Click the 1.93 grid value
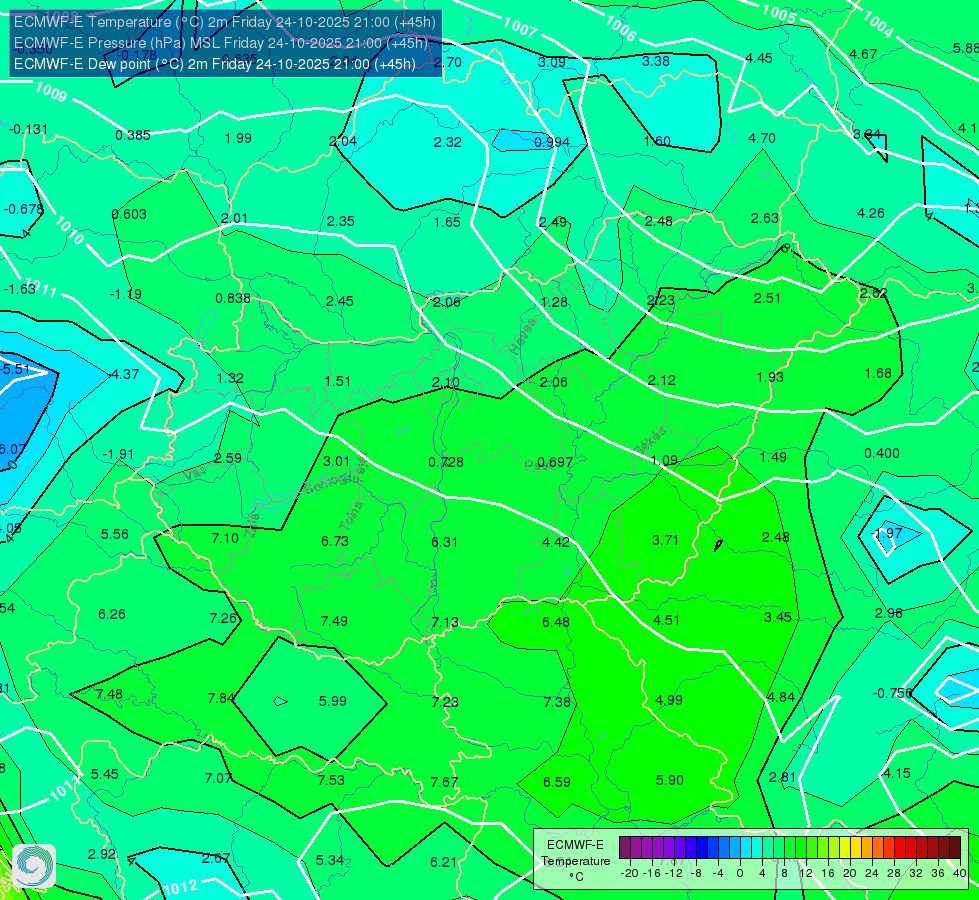This screenshot has width=979, height=900. tap(770, 377)
